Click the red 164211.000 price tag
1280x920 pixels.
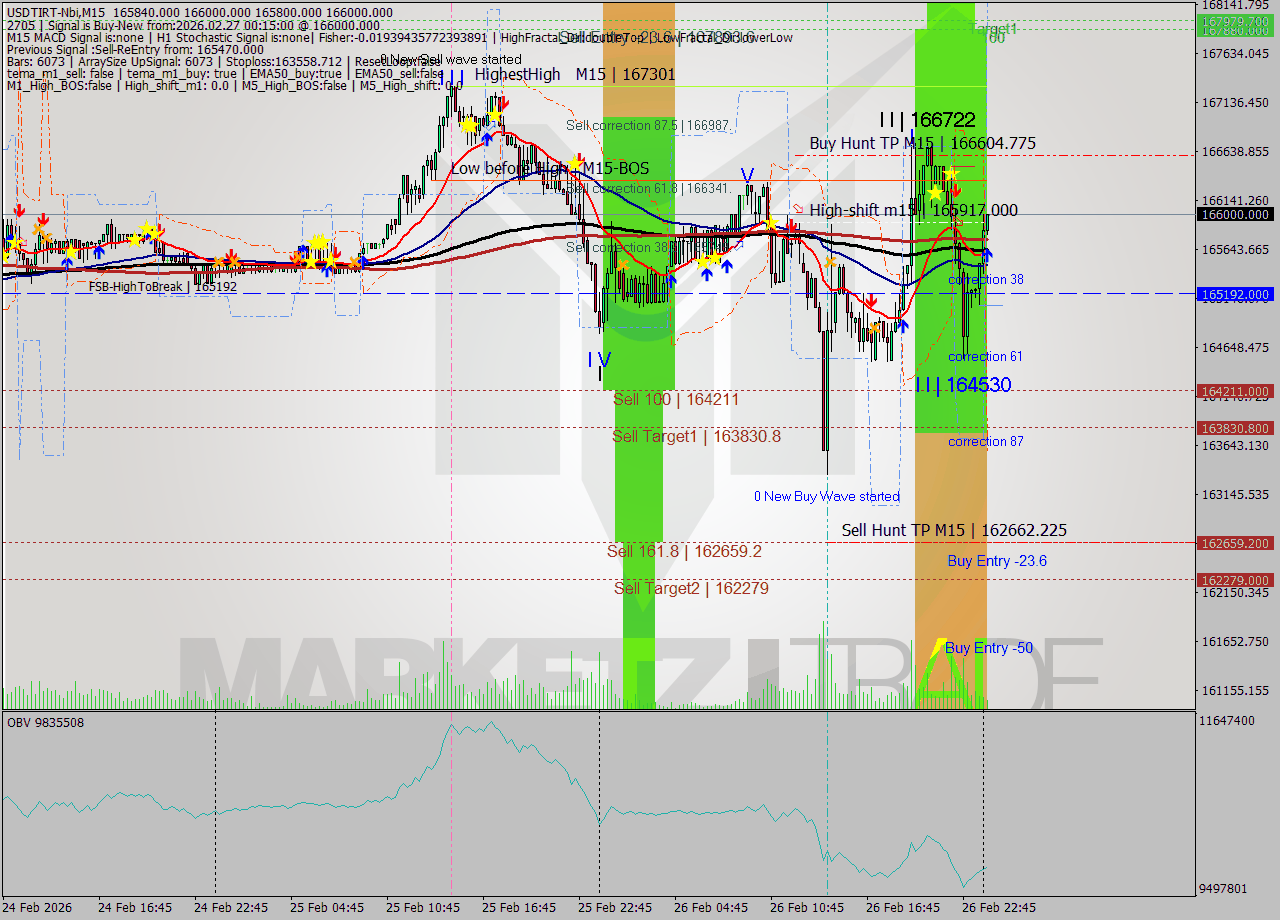coord(1235,391)
